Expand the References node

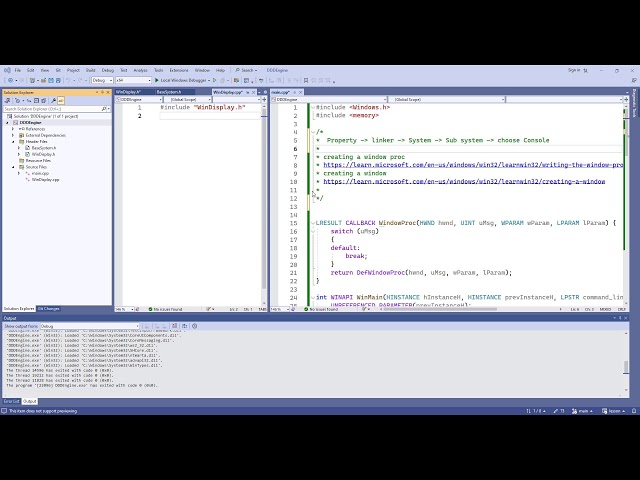pos(13,129)
